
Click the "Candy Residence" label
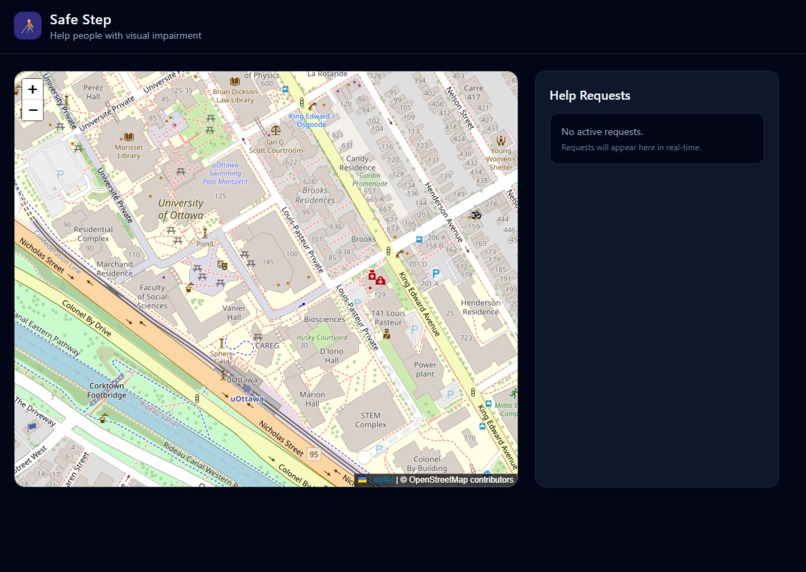point(357,163)
